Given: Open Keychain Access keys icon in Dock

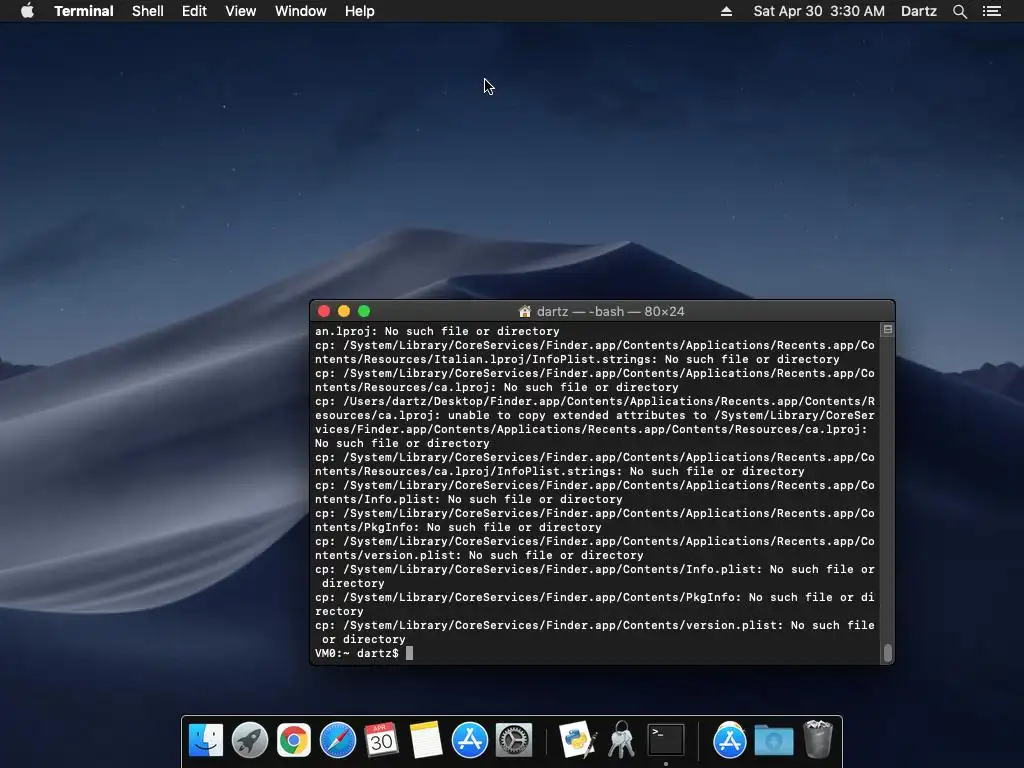Looking at the screenshot, I should pos(621,740).
